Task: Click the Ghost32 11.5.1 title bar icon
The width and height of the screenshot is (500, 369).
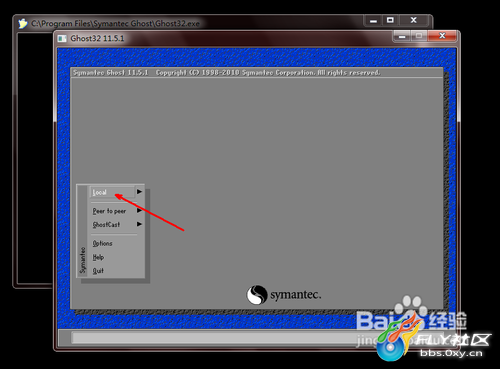Action: (x=62, y=38)
